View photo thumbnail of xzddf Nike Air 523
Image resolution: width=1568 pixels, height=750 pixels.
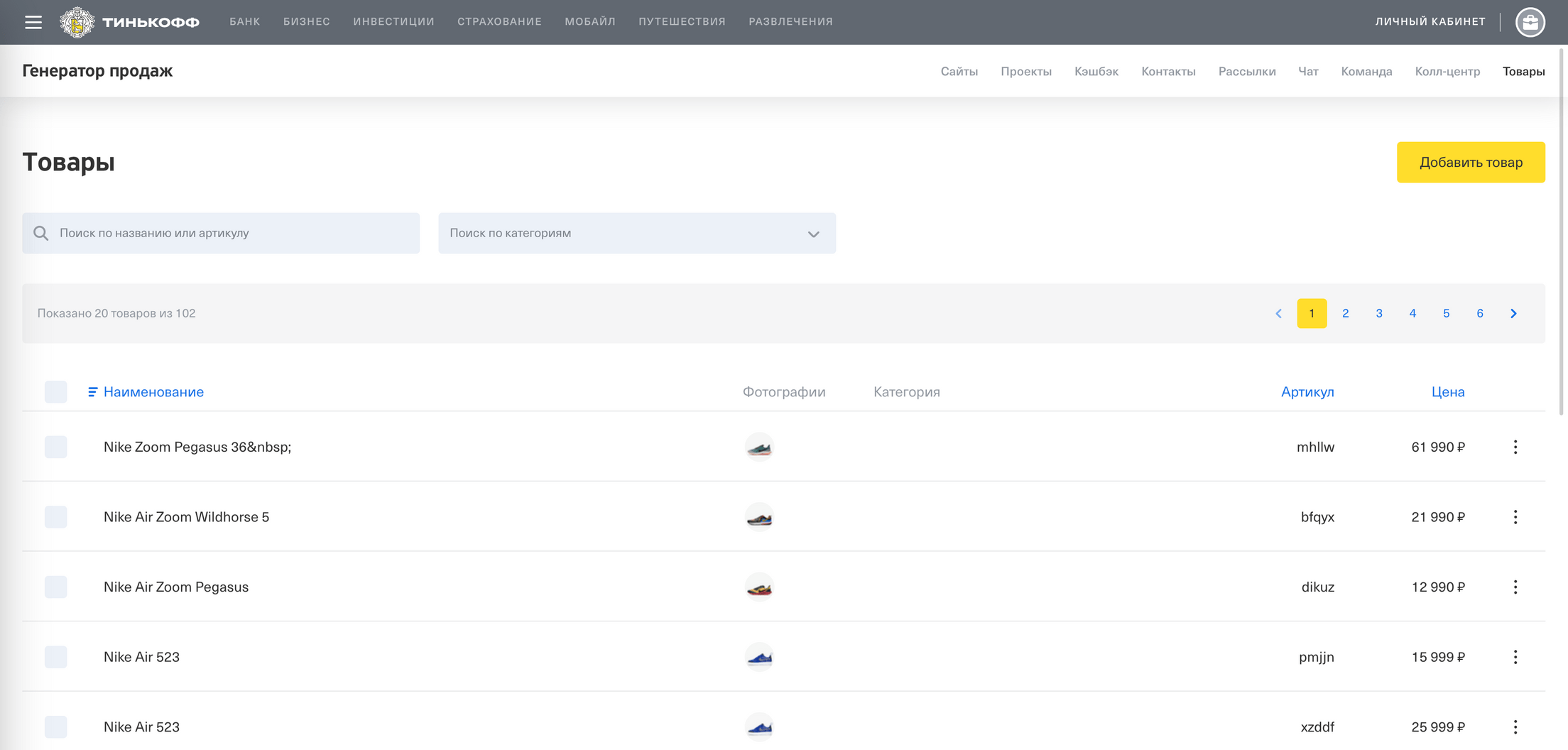759,727
